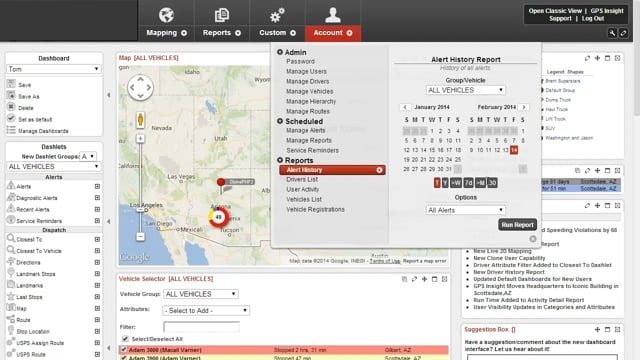Click the map zoom slider handle
Image resolution: width=640 pixels, height=360 pixels.
pyautogui.click(x=140, y=210)
